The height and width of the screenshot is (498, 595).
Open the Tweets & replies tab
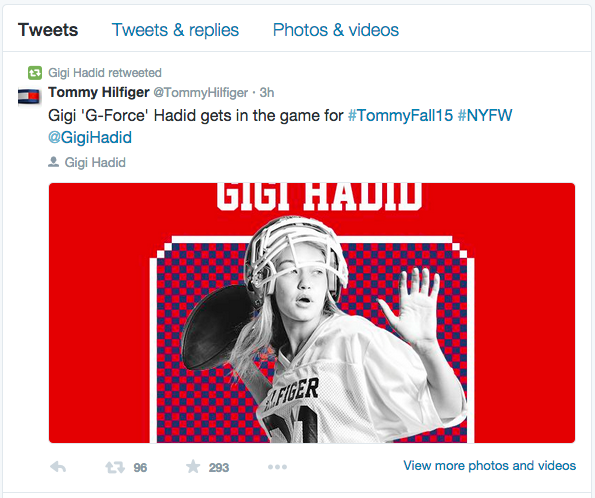pyautogui.click(x=175, y=30)
